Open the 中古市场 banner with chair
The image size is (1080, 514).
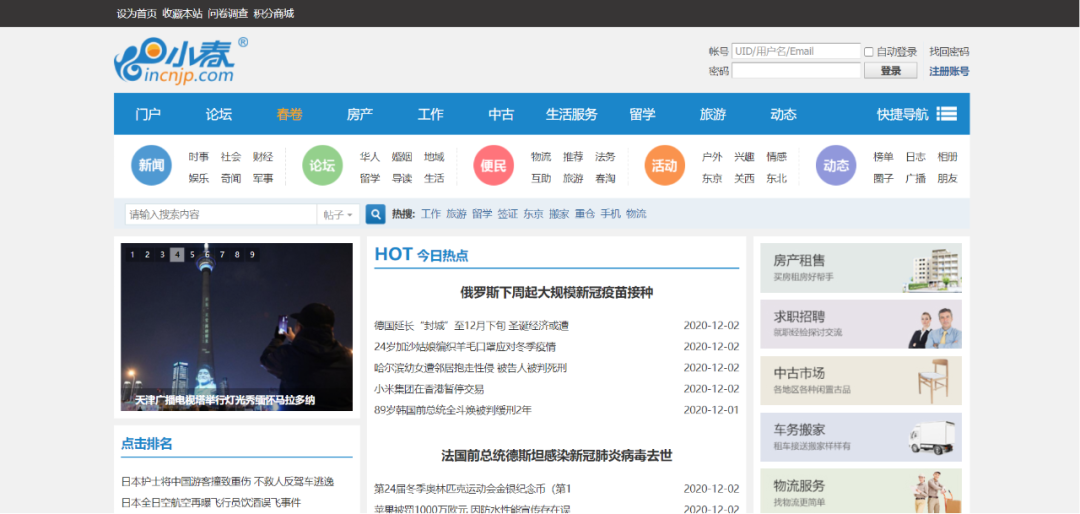point(861,380)
